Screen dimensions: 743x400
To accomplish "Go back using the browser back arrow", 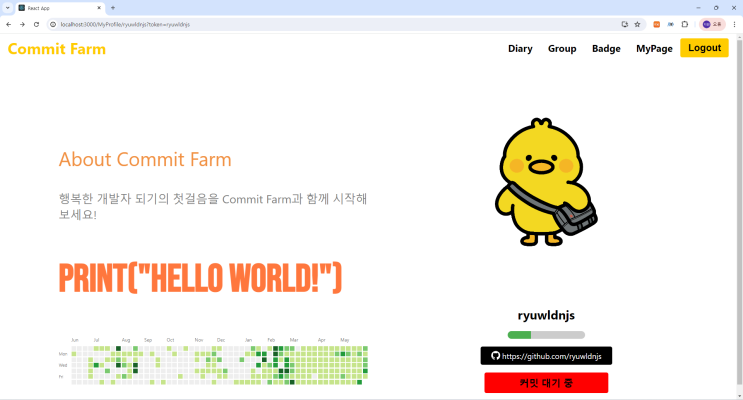I will point(9,24).
